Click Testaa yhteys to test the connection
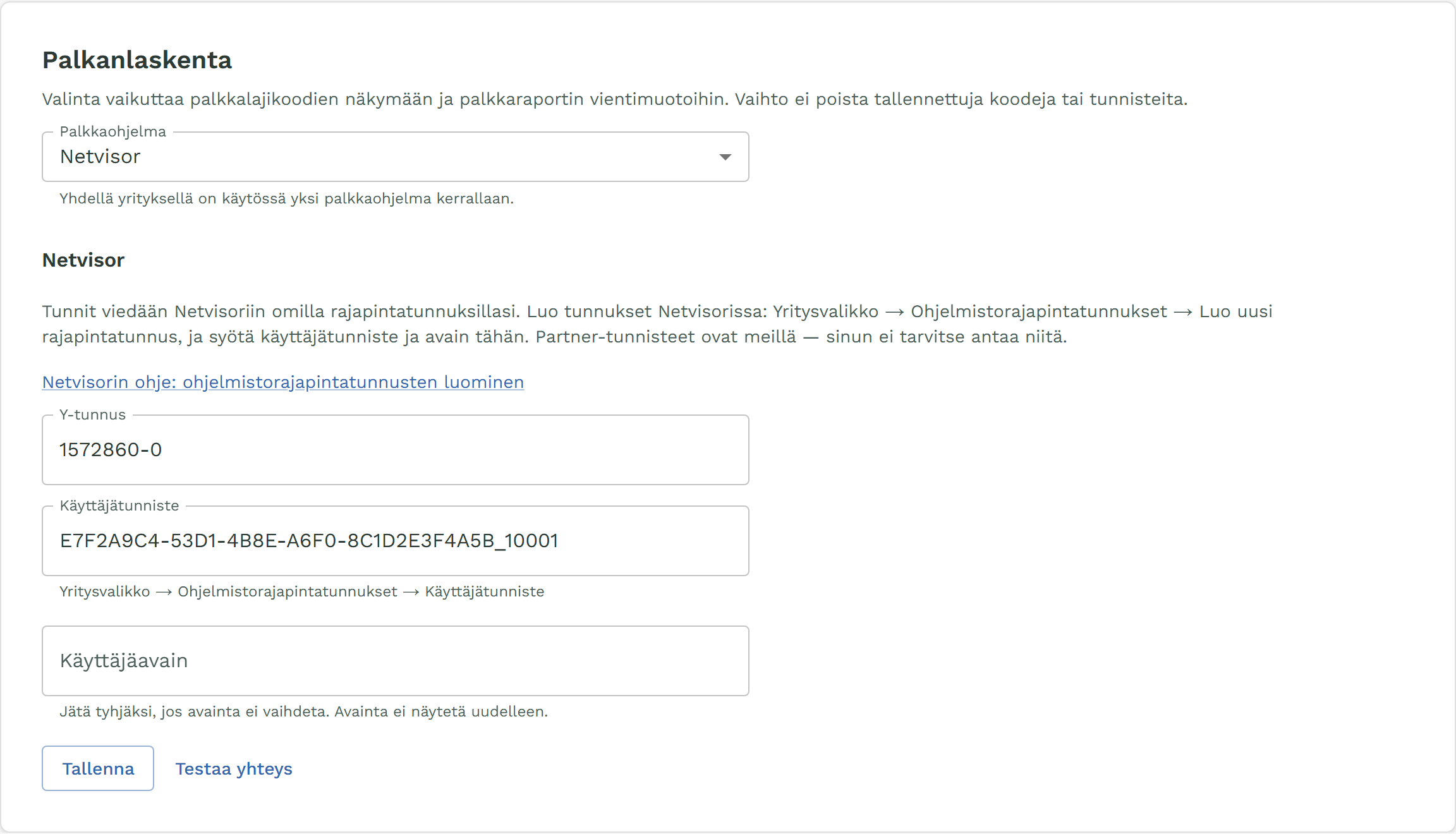 tap(234, 768)
